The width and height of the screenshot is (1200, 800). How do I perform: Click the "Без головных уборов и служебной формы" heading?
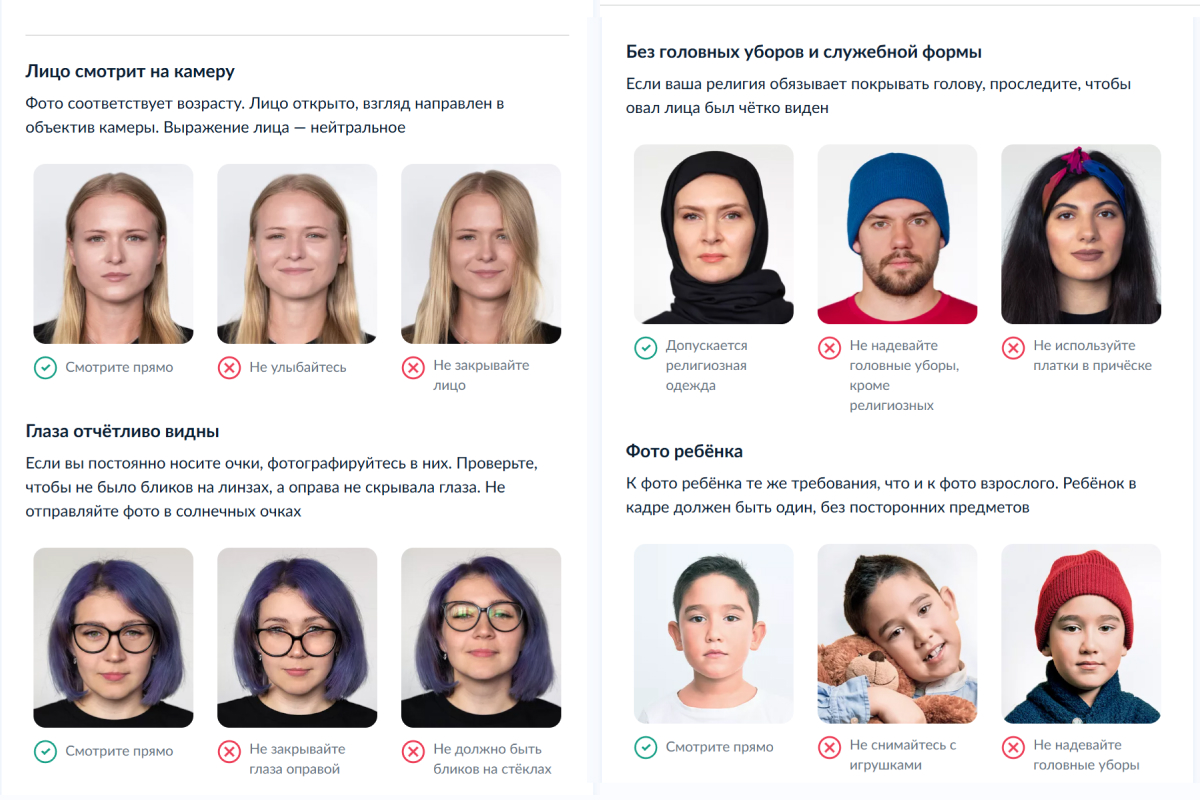(804, 52)
